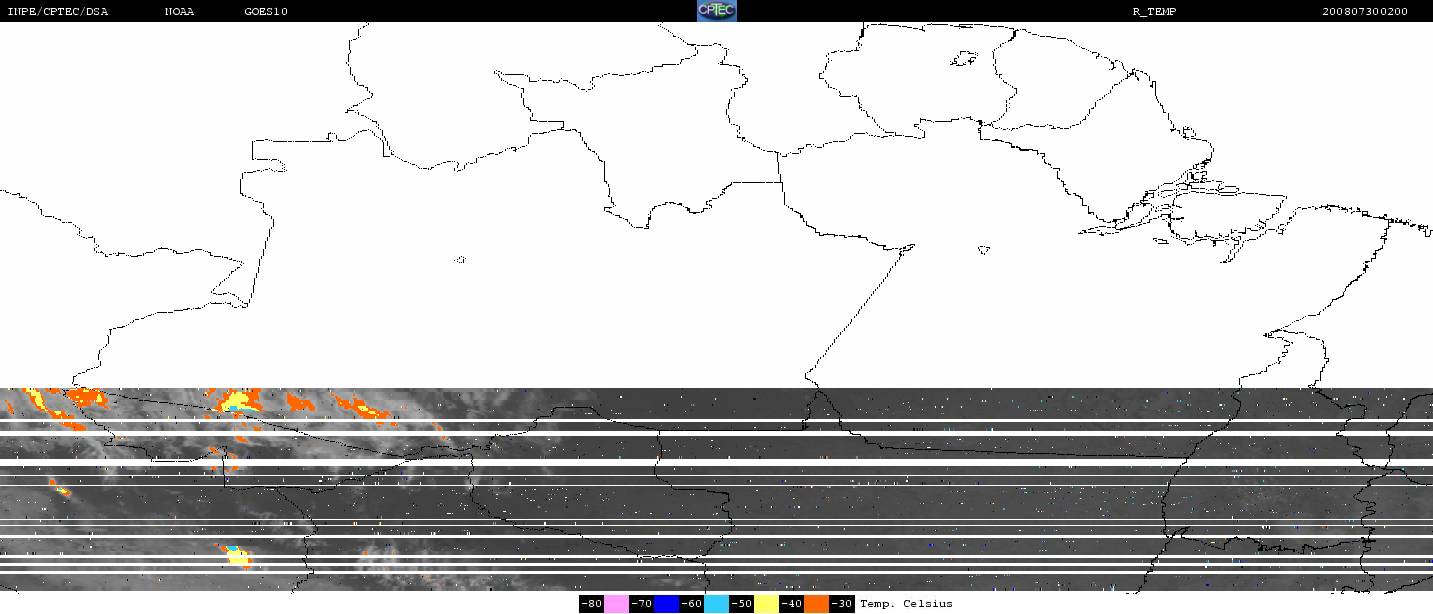The image size is (1433, 614).
Task: Click the -30 legend value
Action: (841, 604)
